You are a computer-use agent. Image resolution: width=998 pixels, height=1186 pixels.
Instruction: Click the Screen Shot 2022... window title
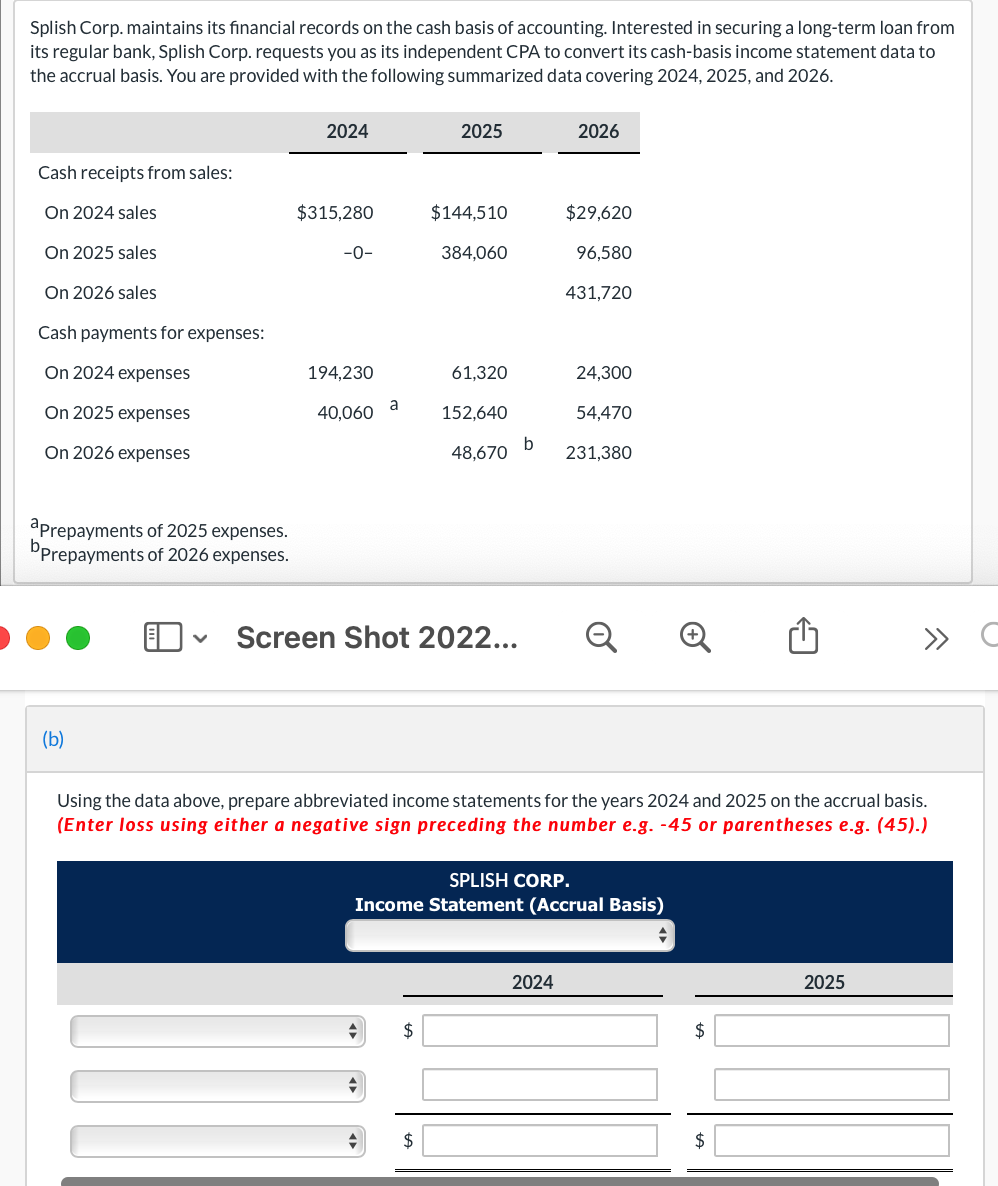click(377, 638)
